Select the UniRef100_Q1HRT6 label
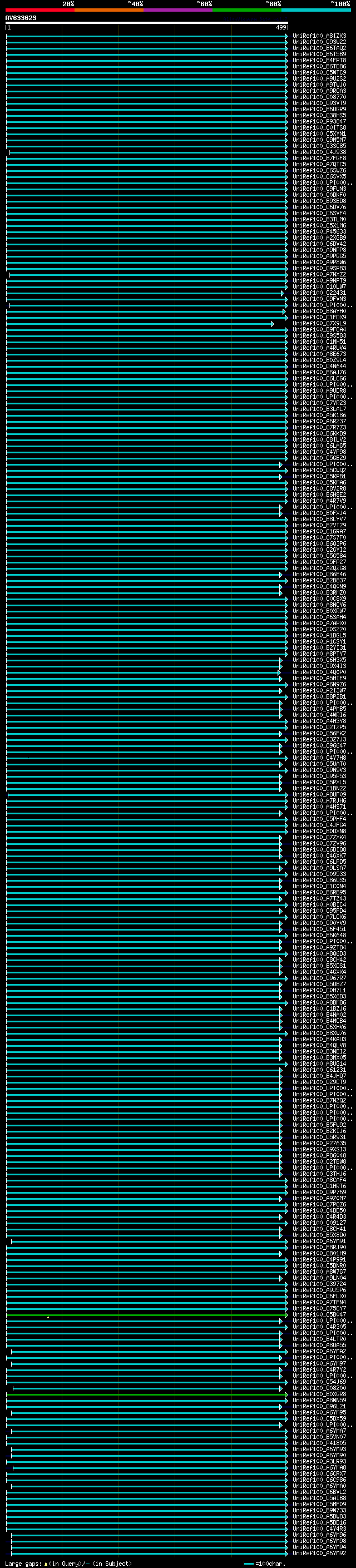 pyautogui.click(x=319, y=1187)
